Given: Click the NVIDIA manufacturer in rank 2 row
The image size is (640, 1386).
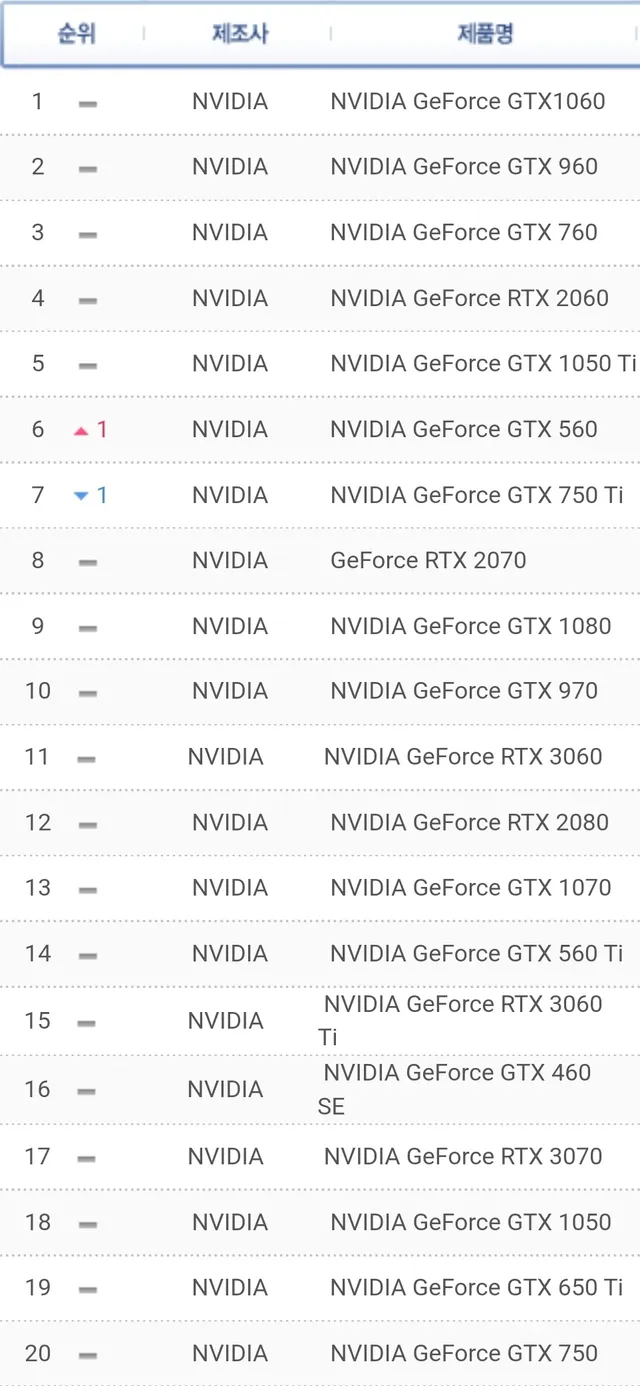Looking at the screenshot, I should [230, 167].
